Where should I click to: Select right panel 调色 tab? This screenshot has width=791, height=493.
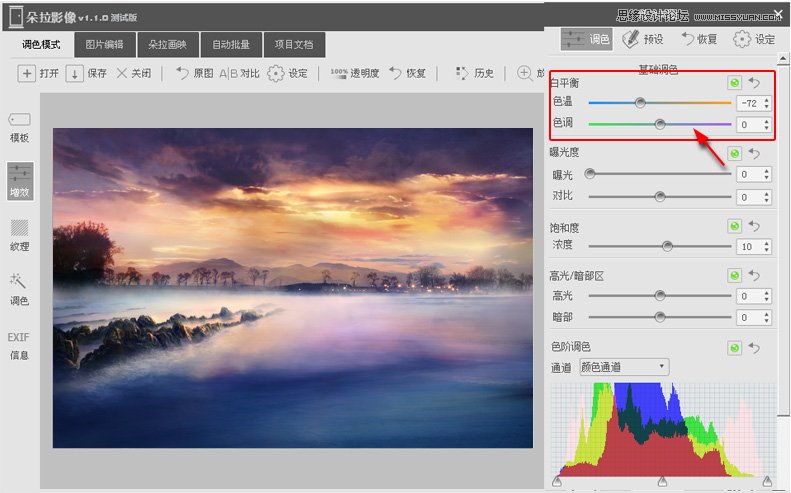587,39
